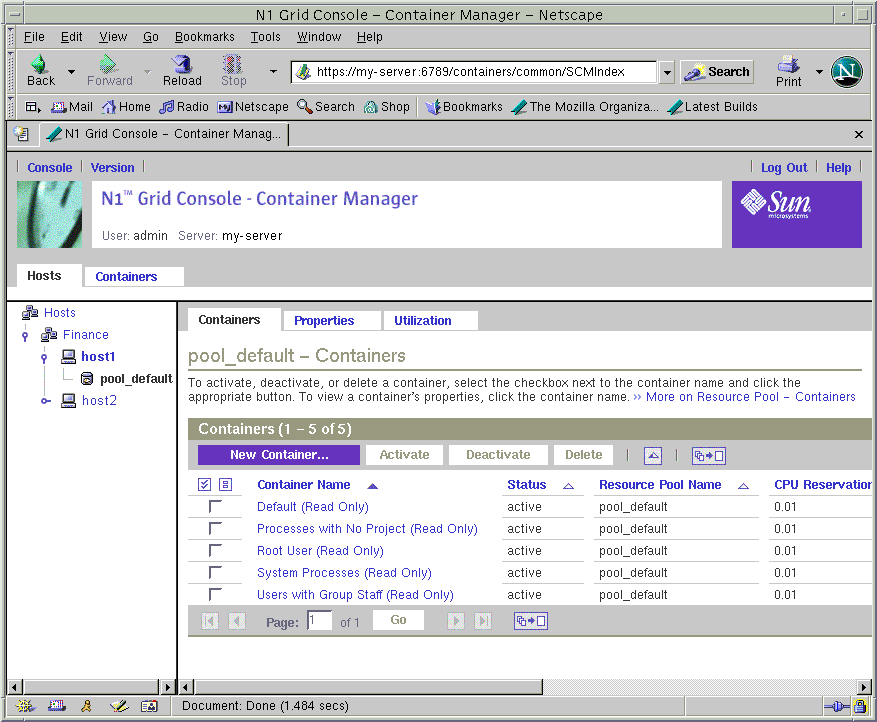This screenshot has height=722, width=877.
Task: Open the File menu
Action: [34, 37]
